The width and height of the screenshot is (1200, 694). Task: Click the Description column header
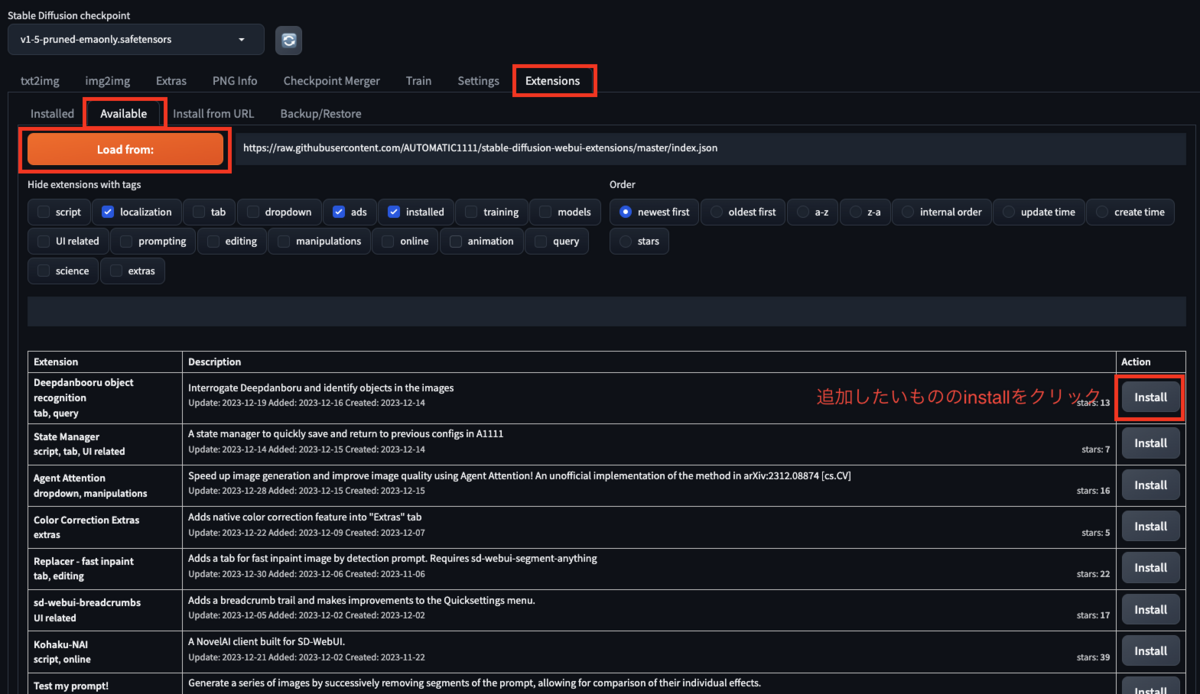coord(215,361)
